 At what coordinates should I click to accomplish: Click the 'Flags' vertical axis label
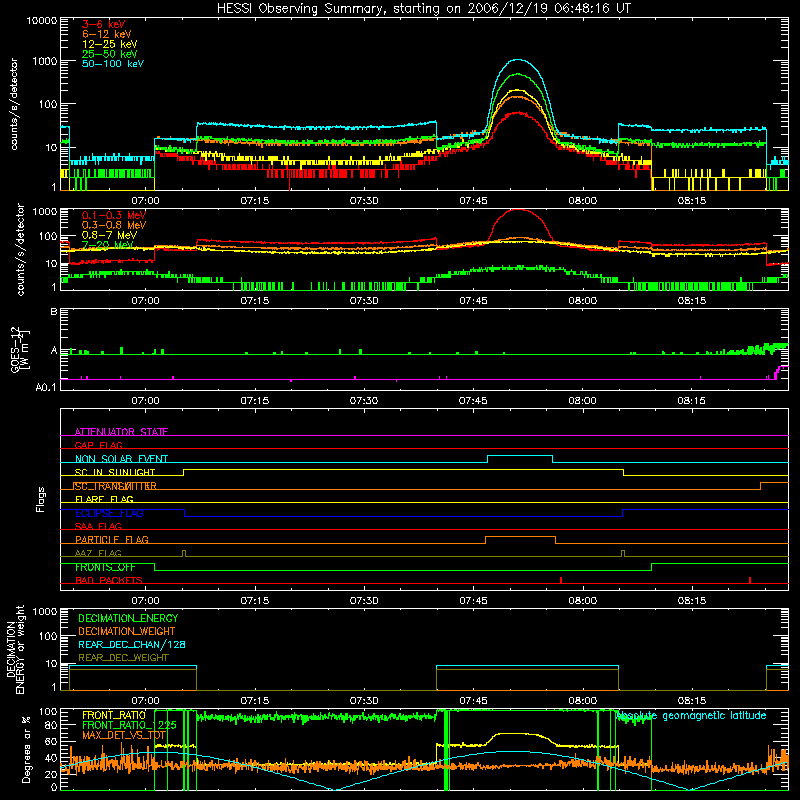41,499
